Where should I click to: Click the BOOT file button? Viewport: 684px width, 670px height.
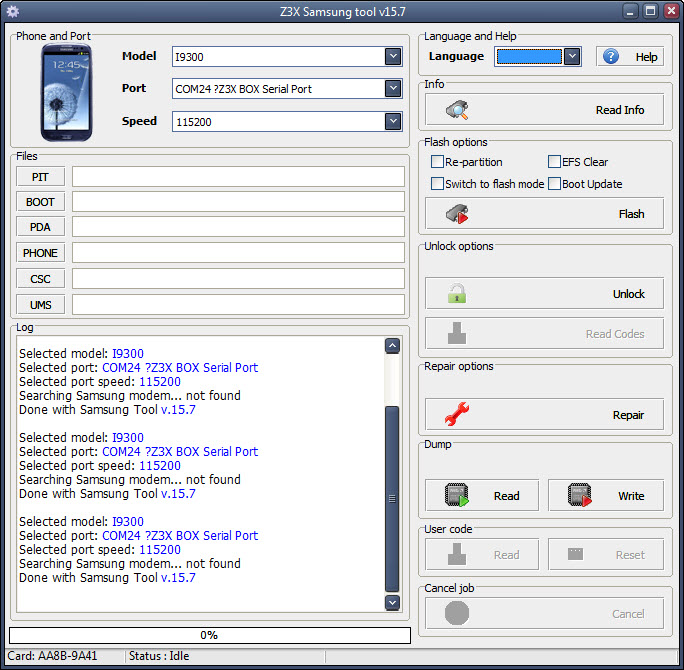[40, 202]
